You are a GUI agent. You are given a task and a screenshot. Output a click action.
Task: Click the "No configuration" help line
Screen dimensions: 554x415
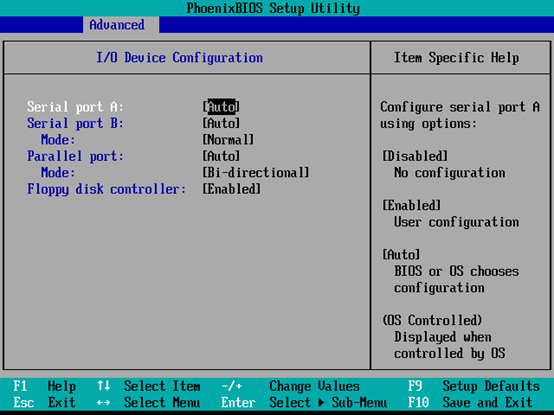pos(450,173)
